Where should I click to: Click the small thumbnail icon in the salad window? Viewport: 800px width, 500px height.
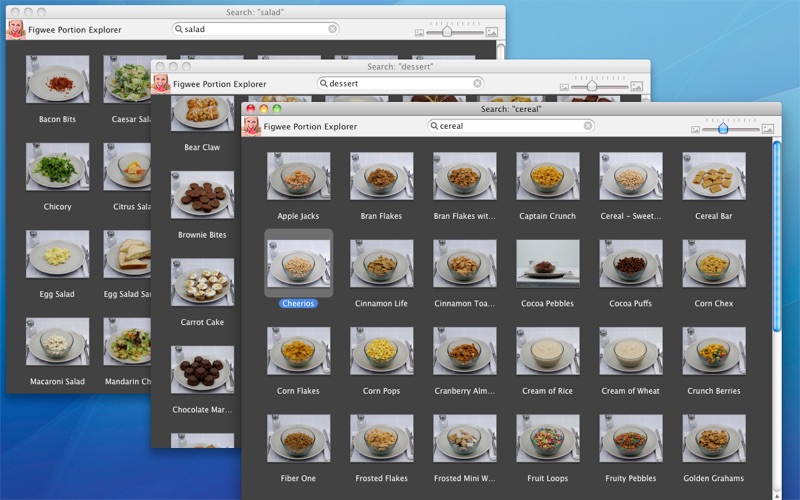[x=419, y=33]
